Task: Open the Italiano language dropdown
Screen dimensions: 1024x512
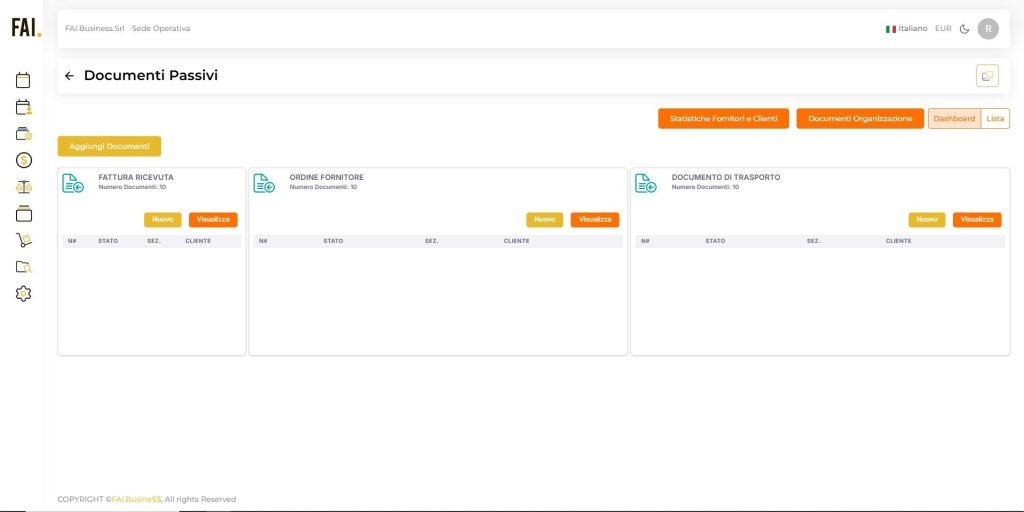Action: tap(906, 29)
